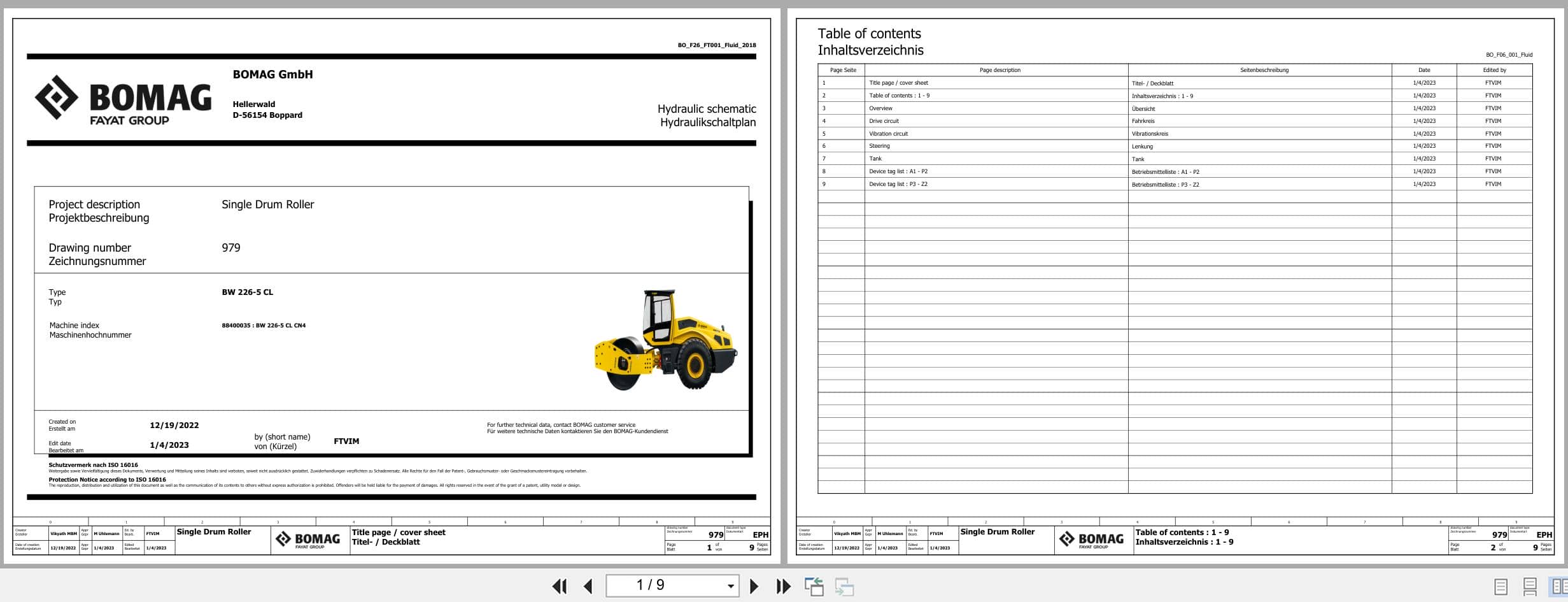1568x602 pixels.
Task: Select machine index '88400035 : BW 226-5 CL CN4'
Action: coord(264,326)
